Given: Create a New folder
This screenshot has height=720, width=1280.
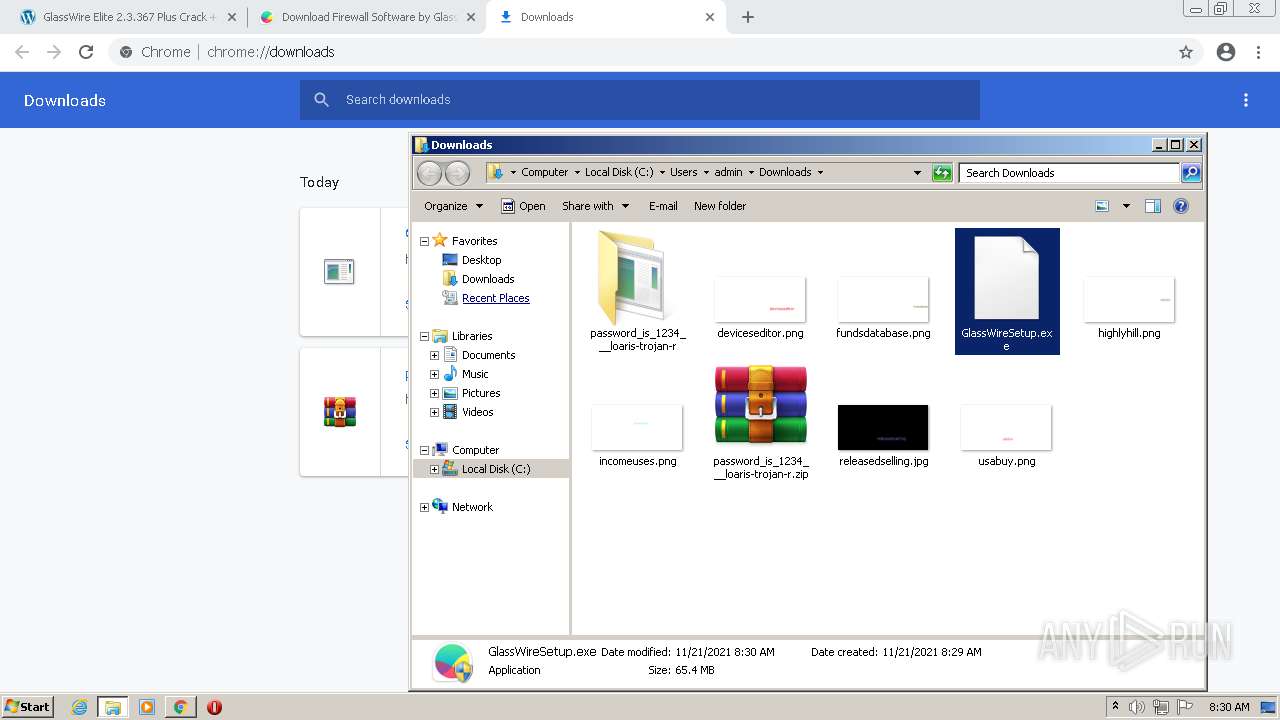Looking at the screenshot, I should [x=720, y=206].
